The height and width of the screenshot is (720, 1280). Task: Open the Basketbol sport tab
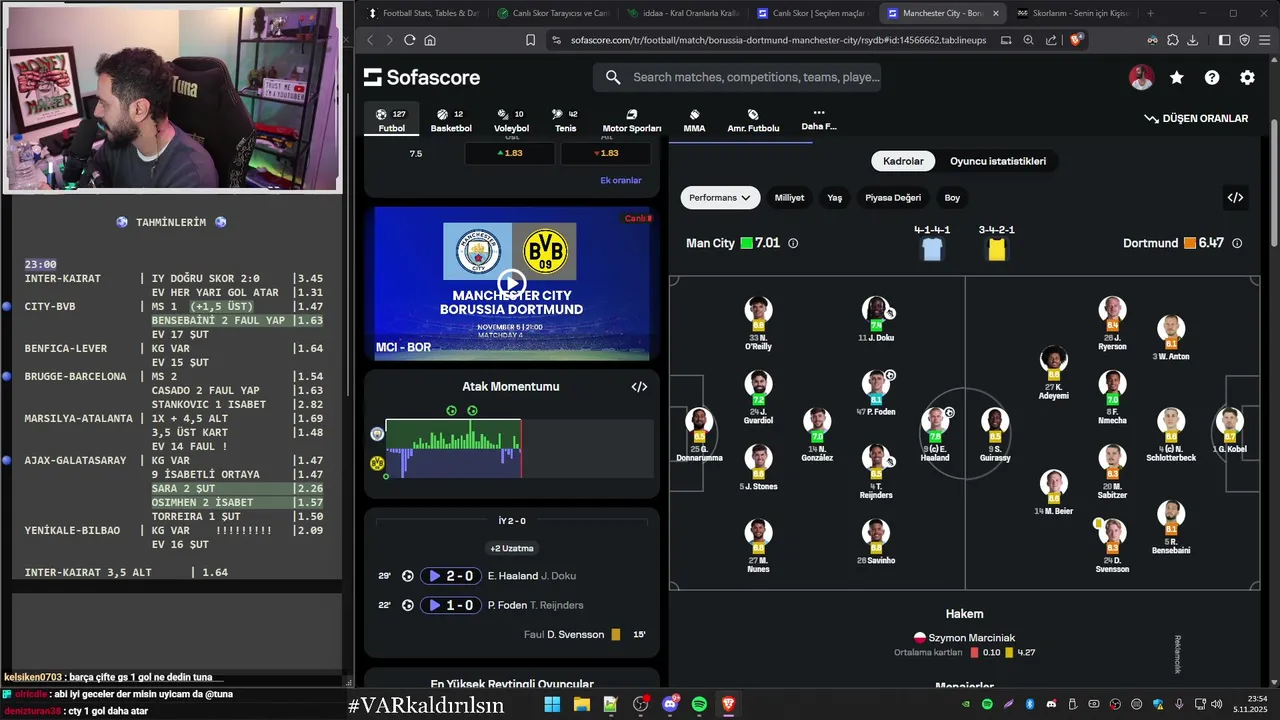[x=451, y=120]
